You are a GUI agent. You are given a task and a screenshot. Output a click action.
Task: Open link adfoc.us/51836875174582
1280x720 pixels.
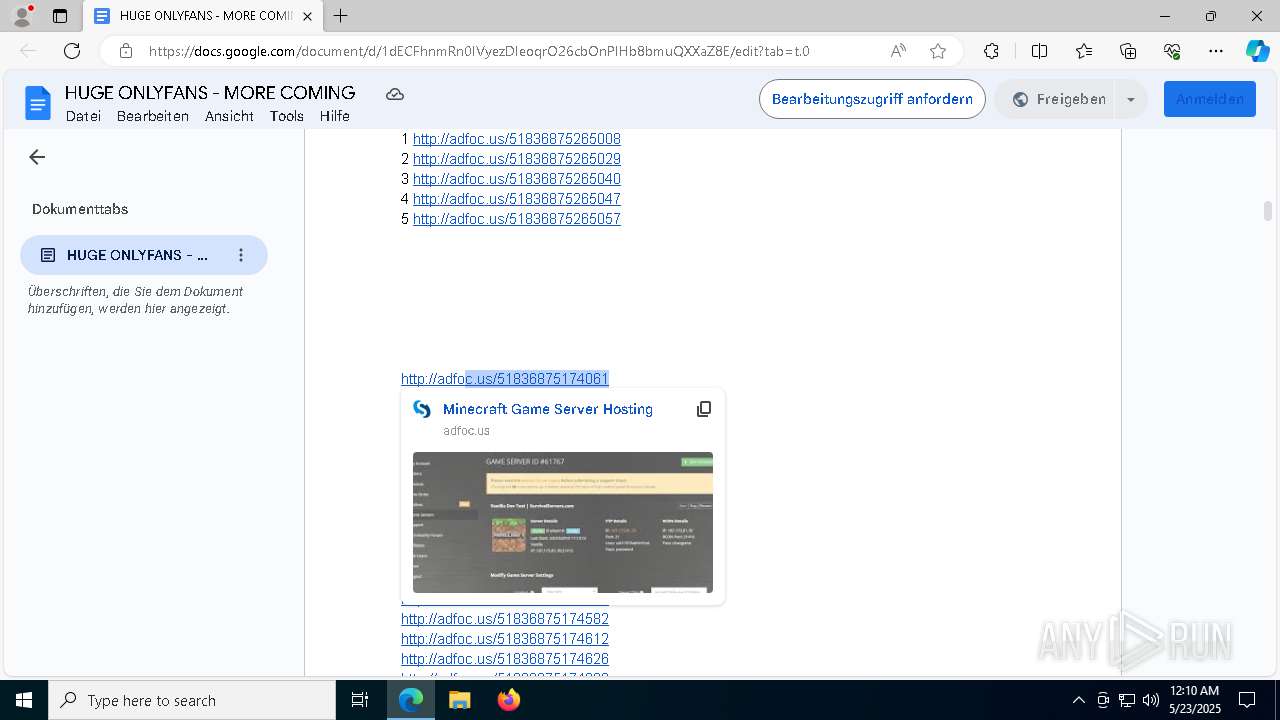pyautogui.click(x=505, y=619)
